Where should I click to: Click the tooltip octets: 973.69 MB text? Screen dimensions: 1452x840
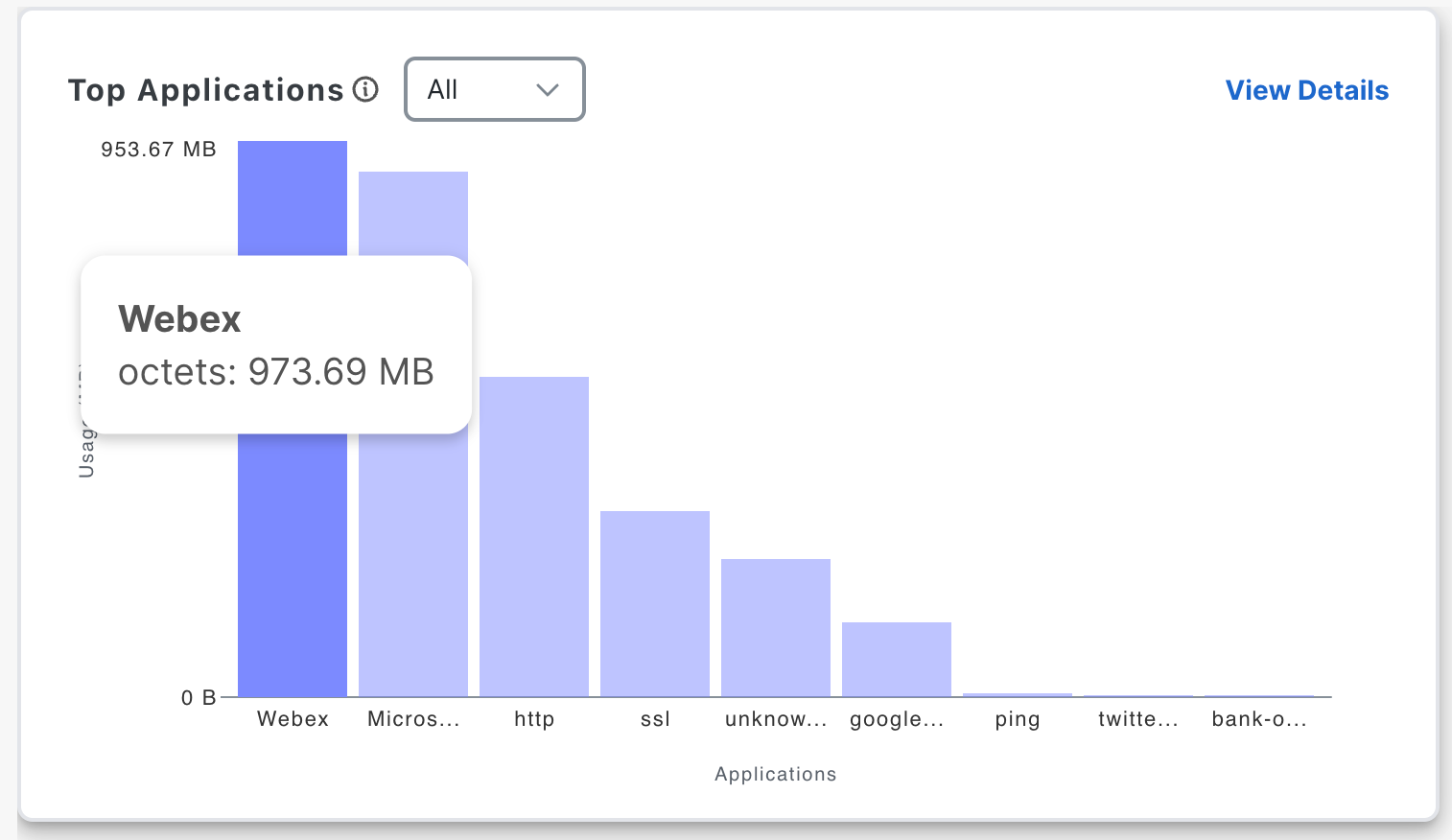click(276, 372)
